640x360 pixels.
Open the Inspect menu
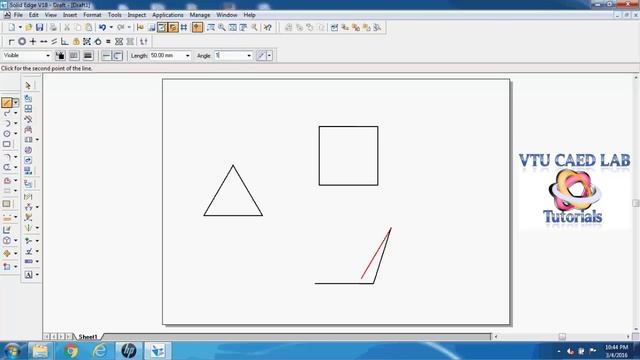click(137, 15)
